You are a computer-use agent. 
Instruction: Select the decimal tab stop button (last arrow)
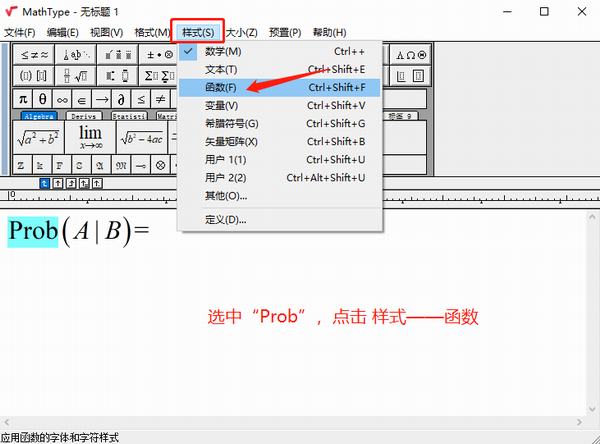97,183
